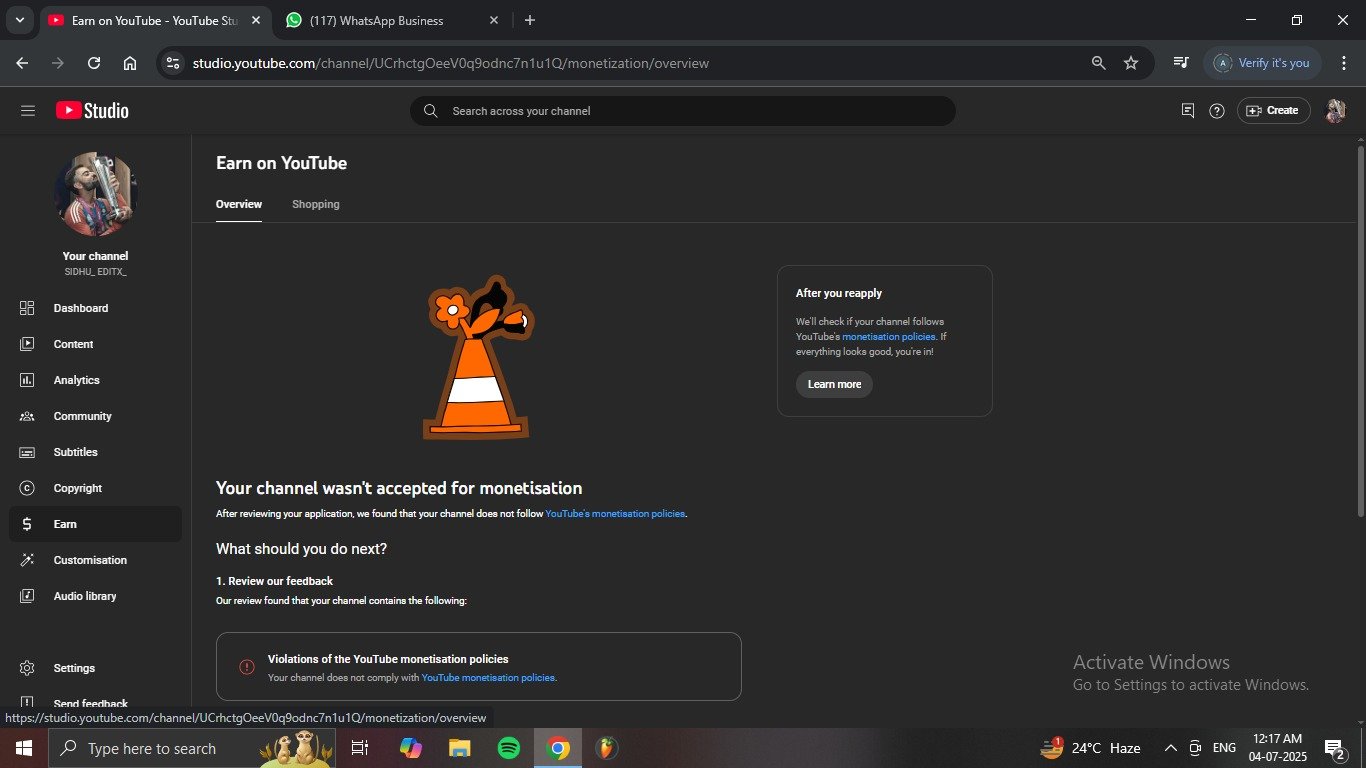1366x768 pixels.
Task: Click the Earn dollar icon
Action: point(27,524)
